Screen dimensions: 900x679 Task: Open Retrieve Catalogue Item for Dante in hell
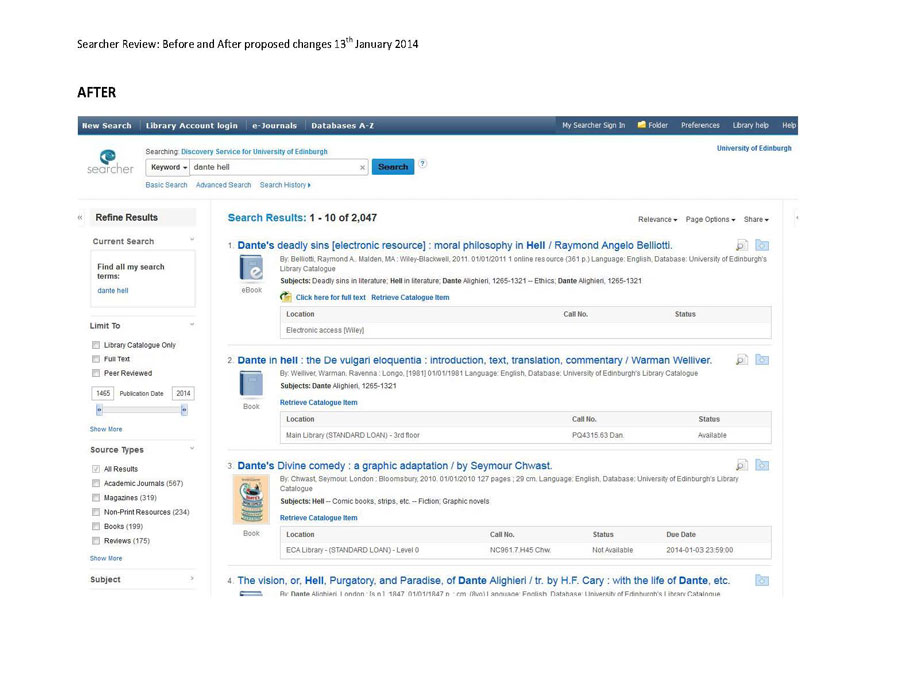[319, 402]
